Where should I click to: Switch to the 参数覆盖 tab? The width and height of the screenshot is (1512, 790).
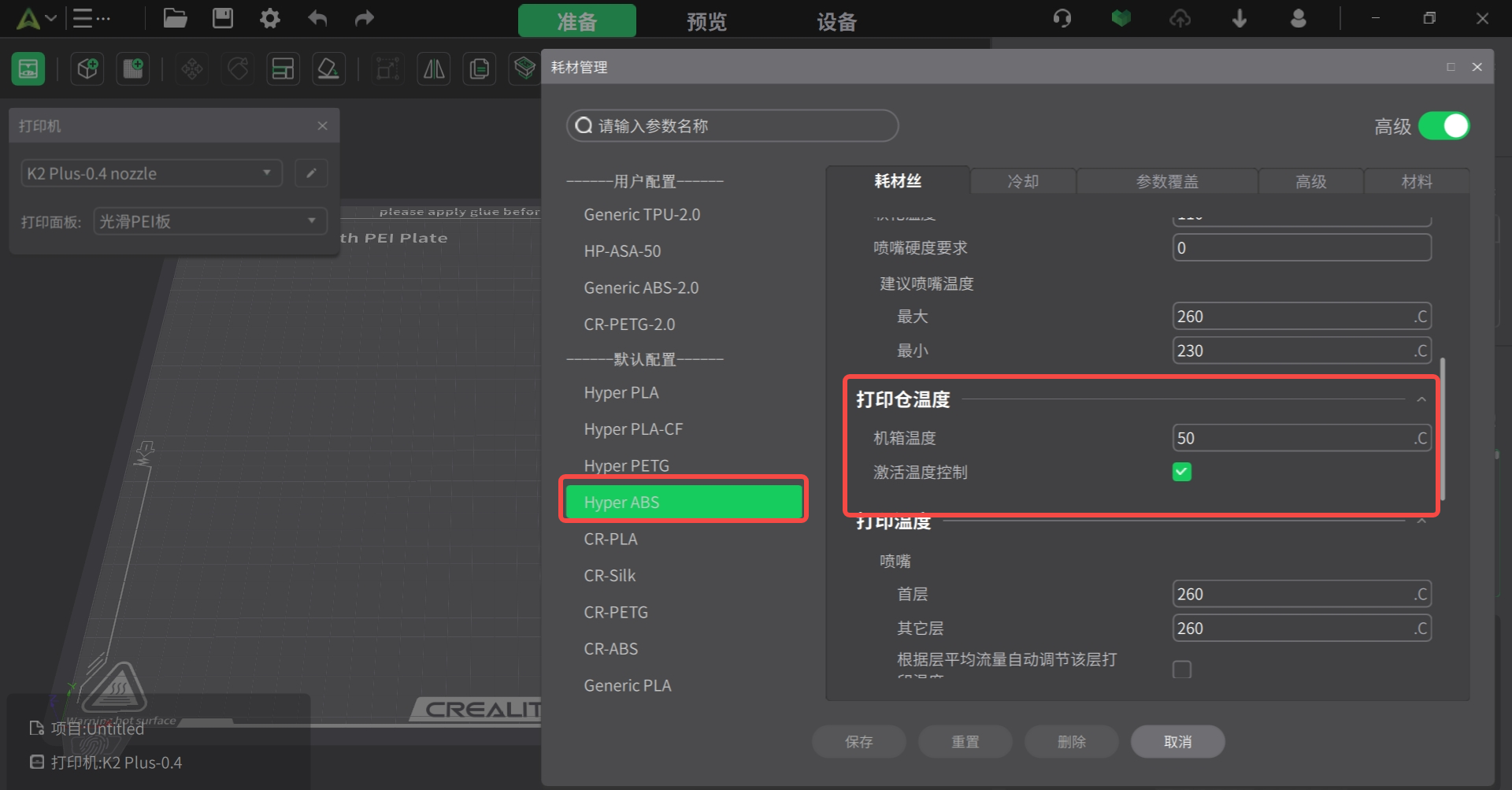coord(1167,182)
